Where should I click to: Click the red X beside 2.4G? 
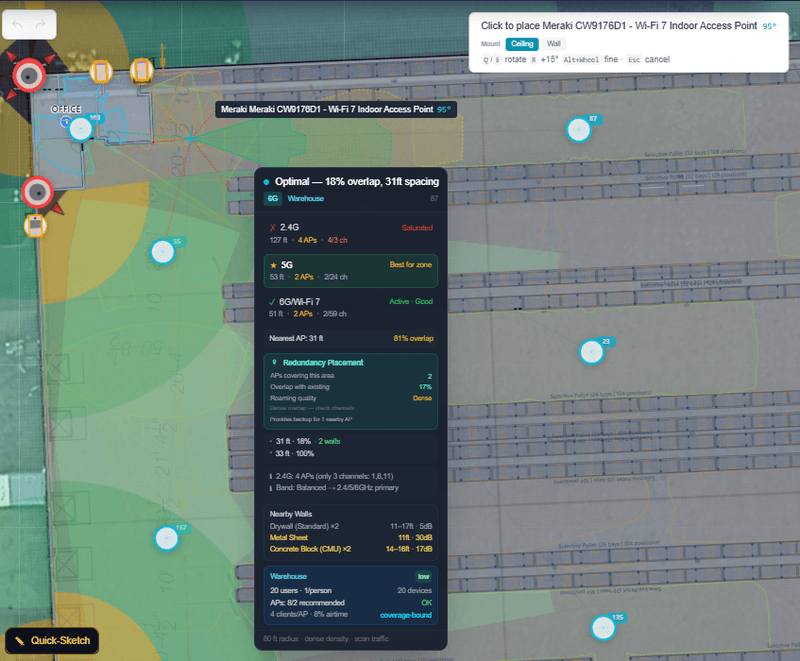point(273,227)
